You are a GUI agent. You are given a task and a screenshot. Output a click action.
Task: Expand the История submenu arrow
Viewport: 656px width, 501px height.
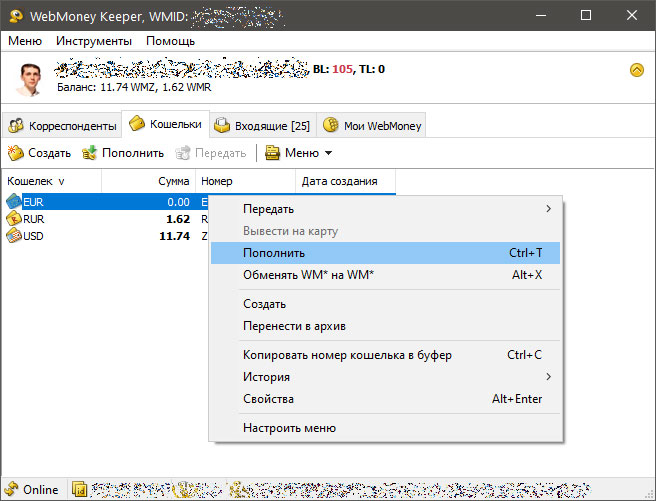[x=548, y=377]
